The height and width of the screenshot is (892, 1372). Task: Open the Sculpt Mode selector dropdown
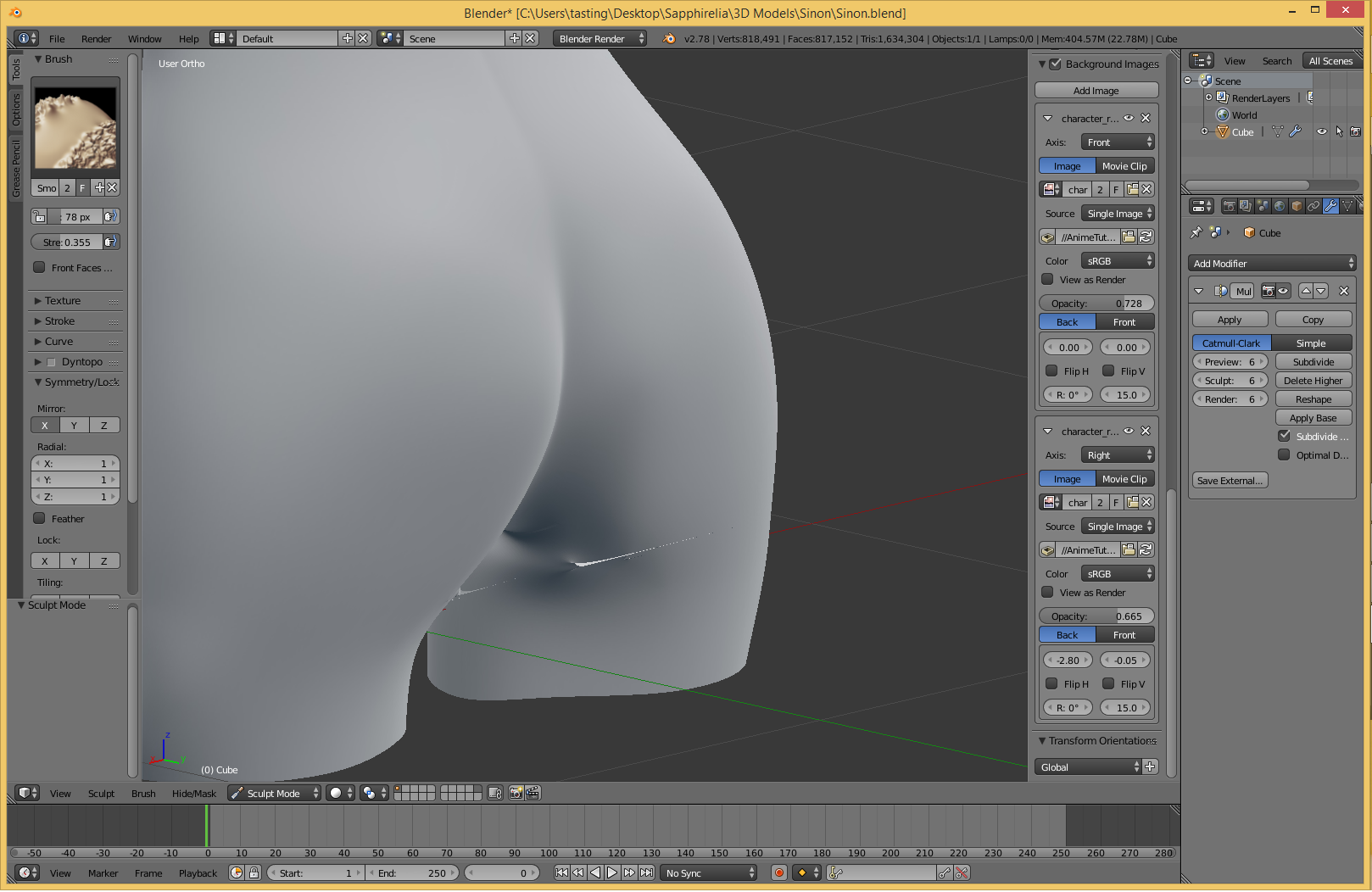tap(275, 793)
